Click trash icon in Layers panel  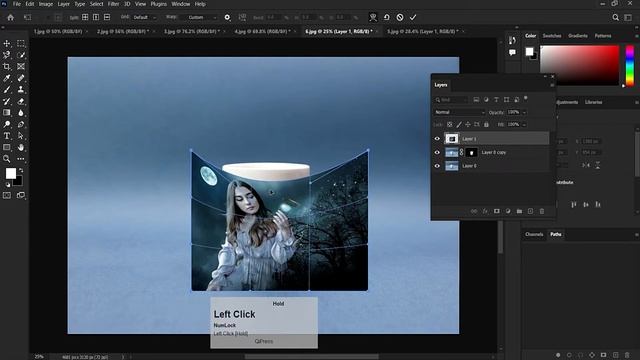[x=542, y=211]
